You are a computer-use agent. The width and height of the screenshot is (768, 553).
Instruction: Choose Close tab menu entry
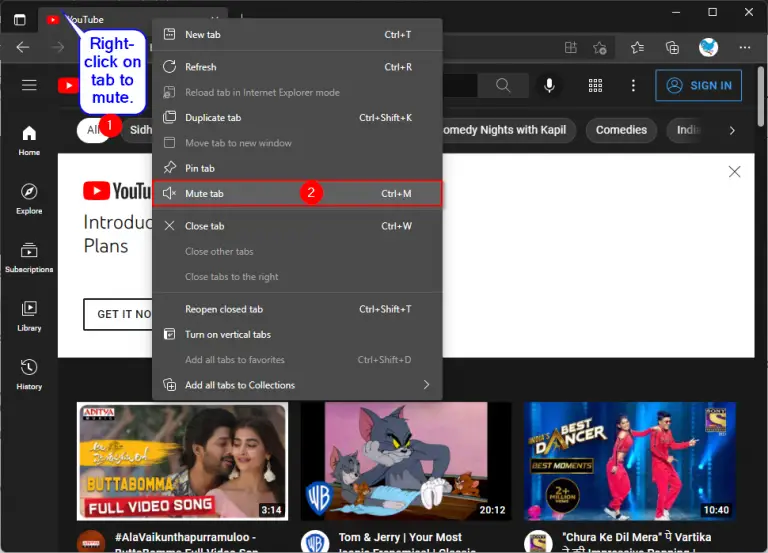pos(297,226)
